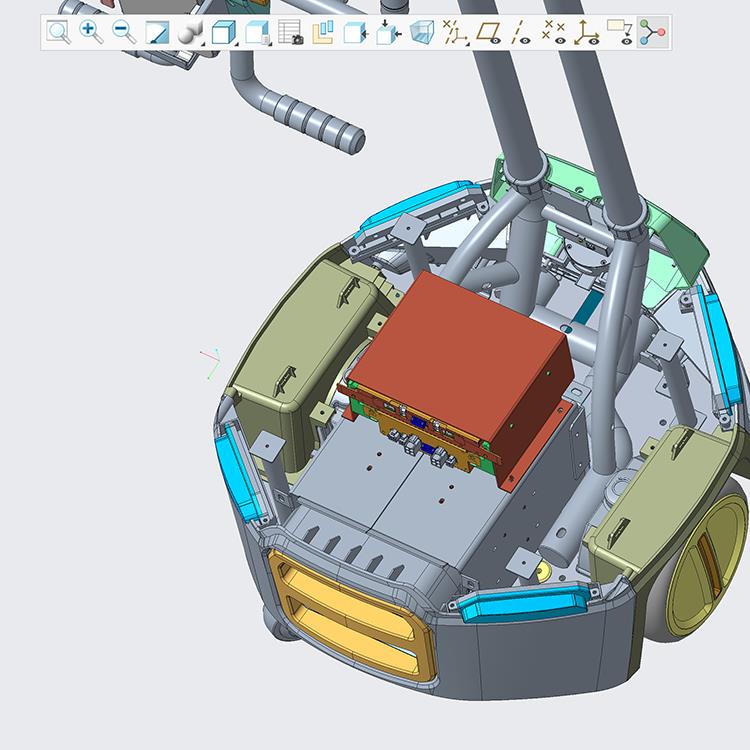Open the rendering options spheres dropdown

click(x=191, y=33)
